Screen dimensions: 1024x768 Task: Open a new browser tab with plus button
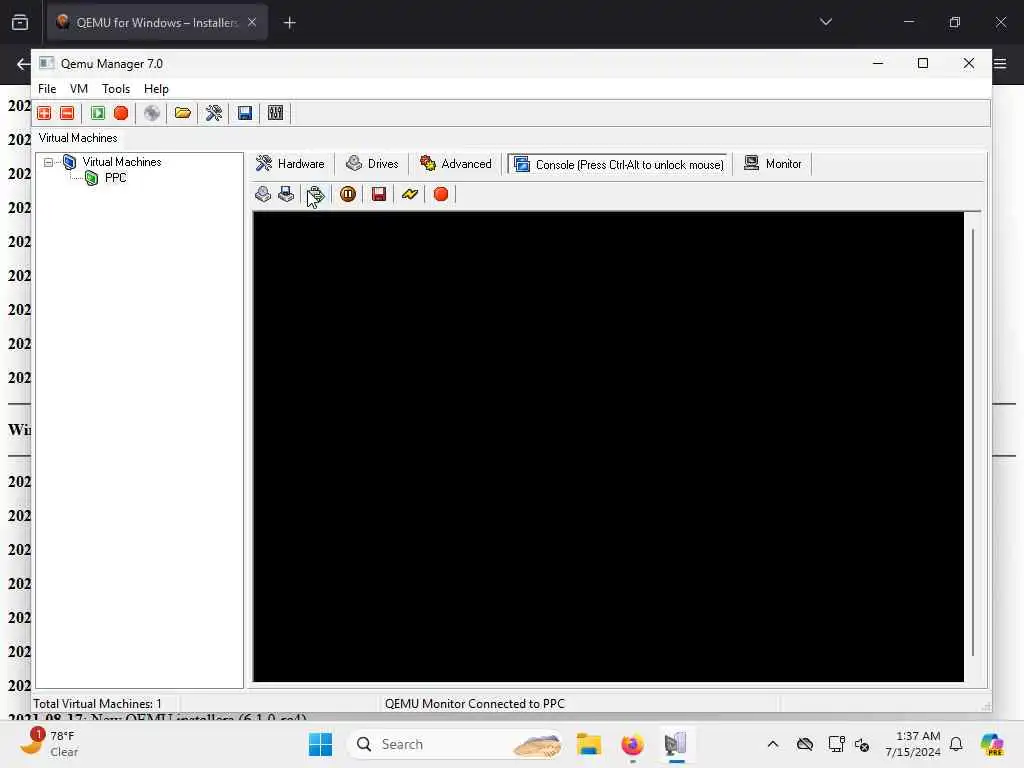pyautogui.click(x=289, y=23)
